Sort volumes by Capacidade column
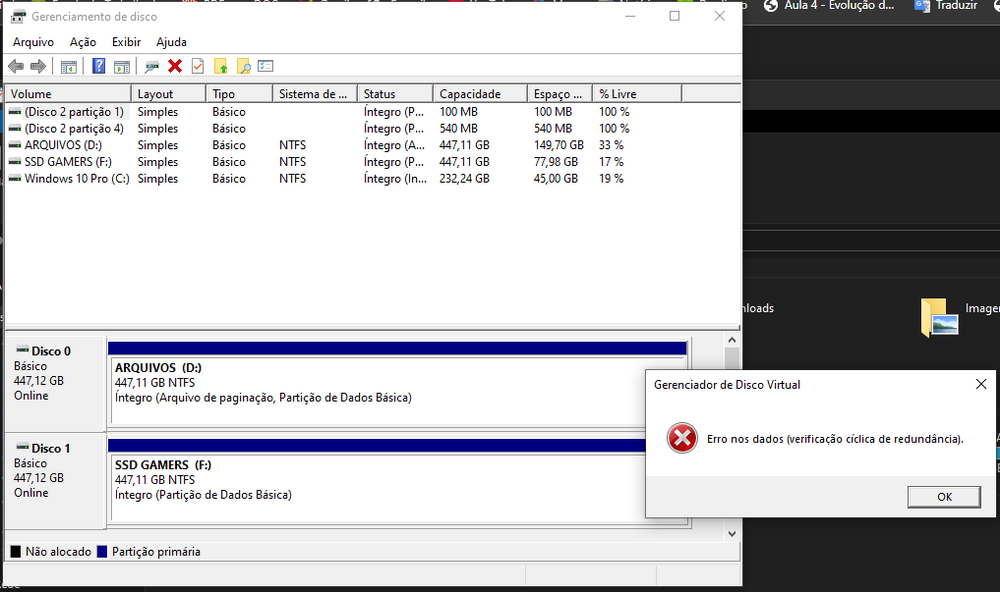Image resolution: width=1000 pixels, height=592 pixels. click(470, 94)
